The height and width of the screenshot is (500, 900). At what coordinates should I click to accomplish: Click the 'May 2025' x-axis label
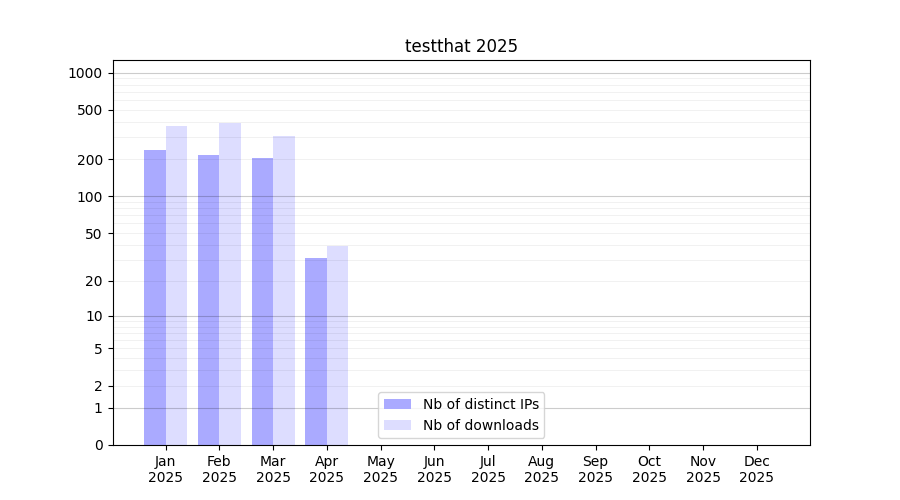(381, 469)
